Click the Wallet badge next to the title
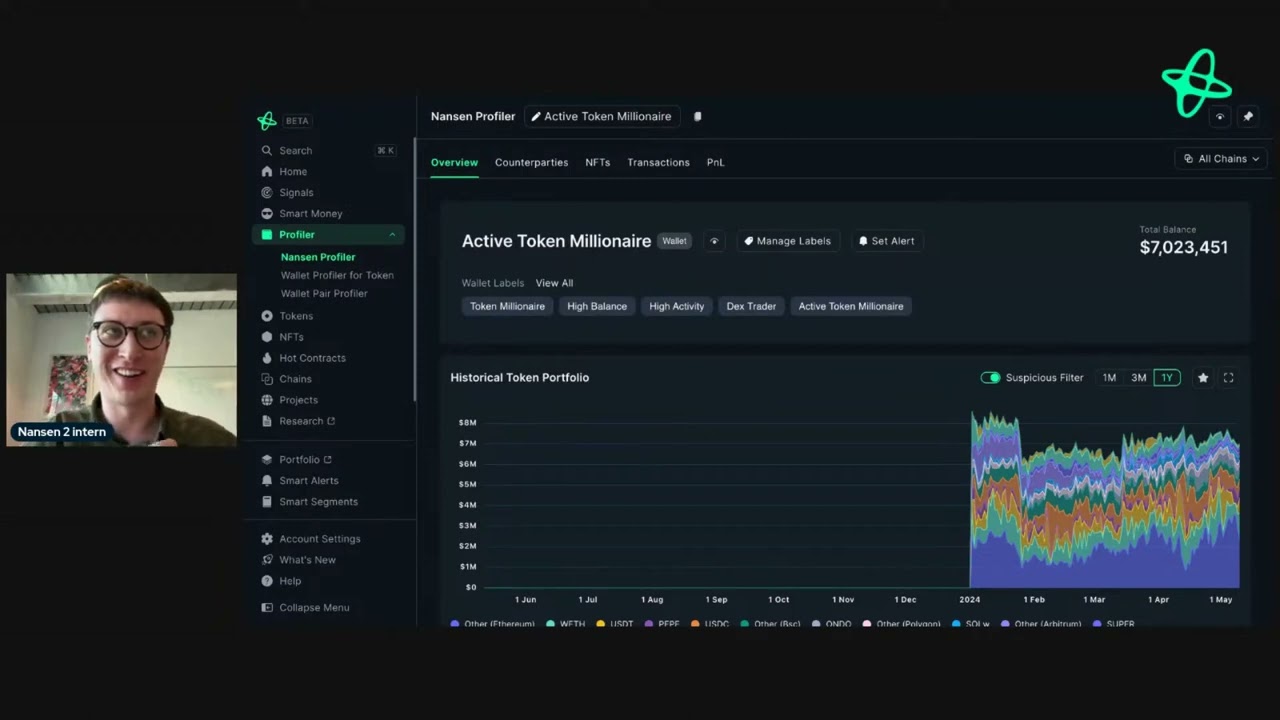This screenshot has width=1280, height=720. [x=674, y=241]
